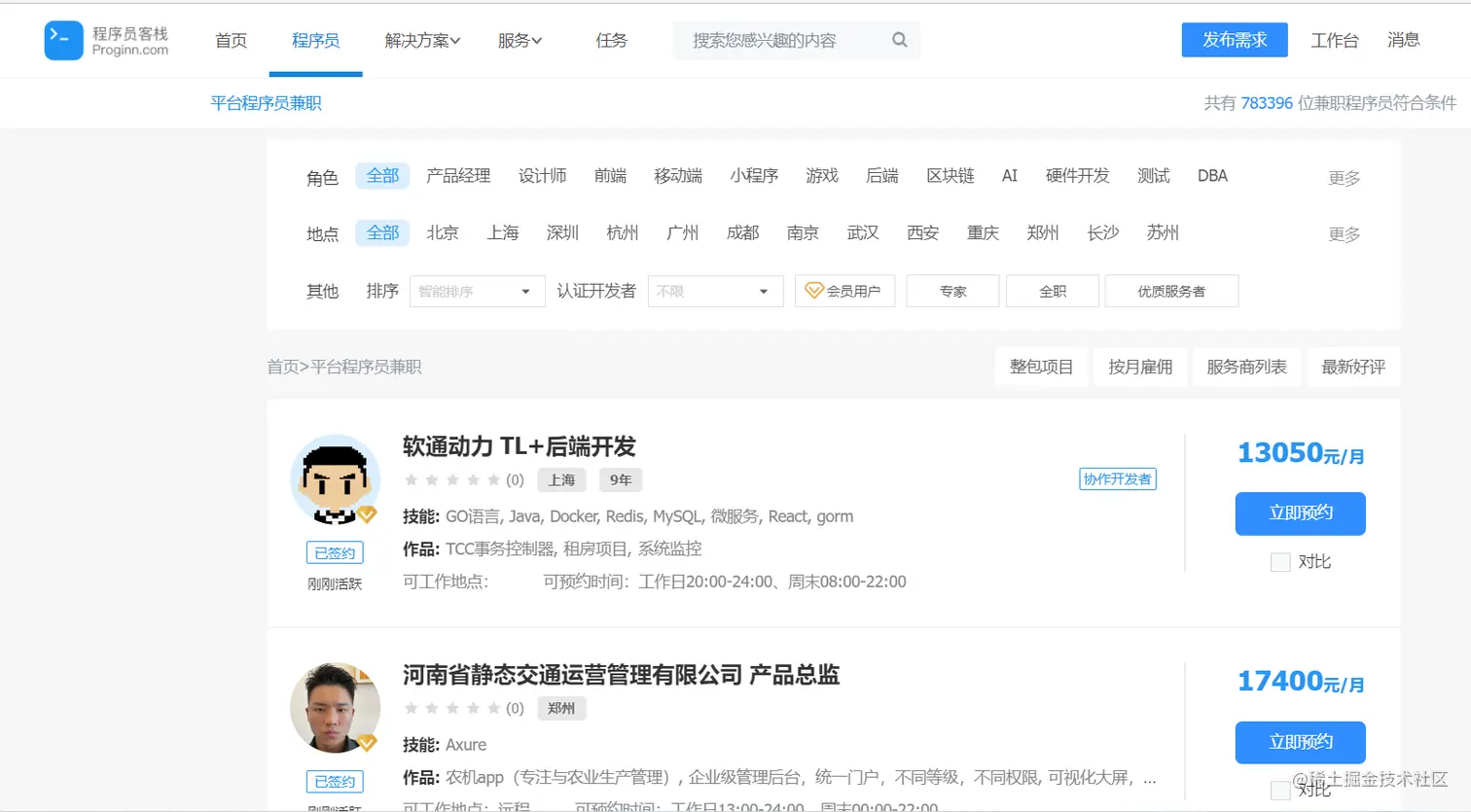
Task: Open the 智能排序 sort dropdown
Action: pyautogui.click(x=477, y=291)
